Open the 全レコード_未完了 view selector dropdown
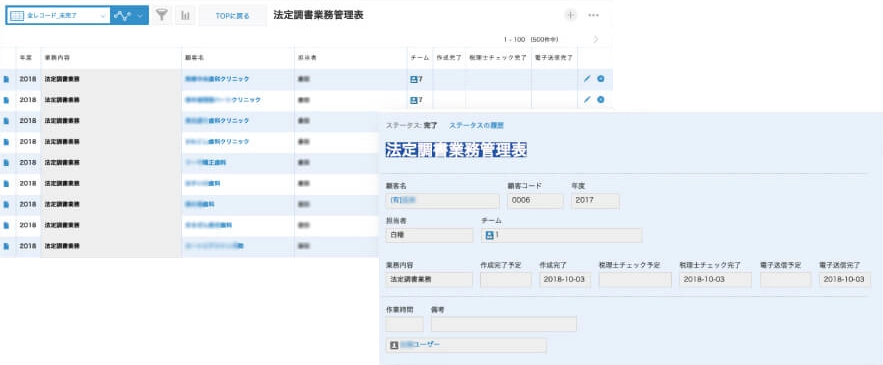883x365 pixels. [58, 16]
